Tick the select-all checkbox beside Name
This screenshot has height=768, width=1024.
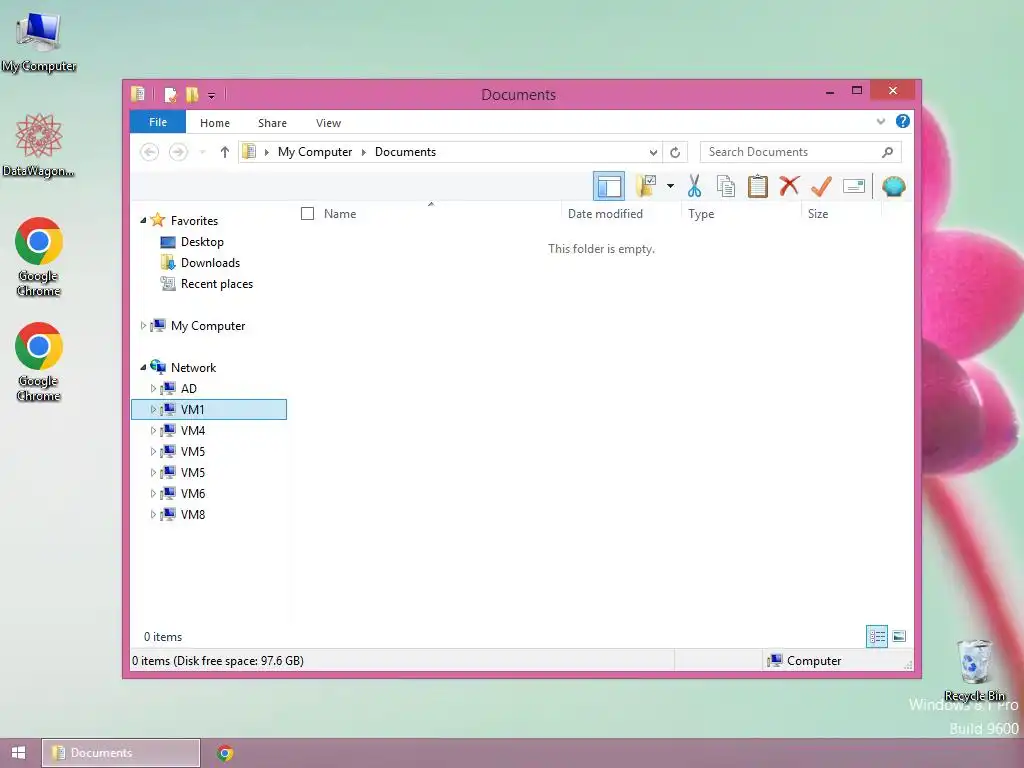[x=308, y=214]
